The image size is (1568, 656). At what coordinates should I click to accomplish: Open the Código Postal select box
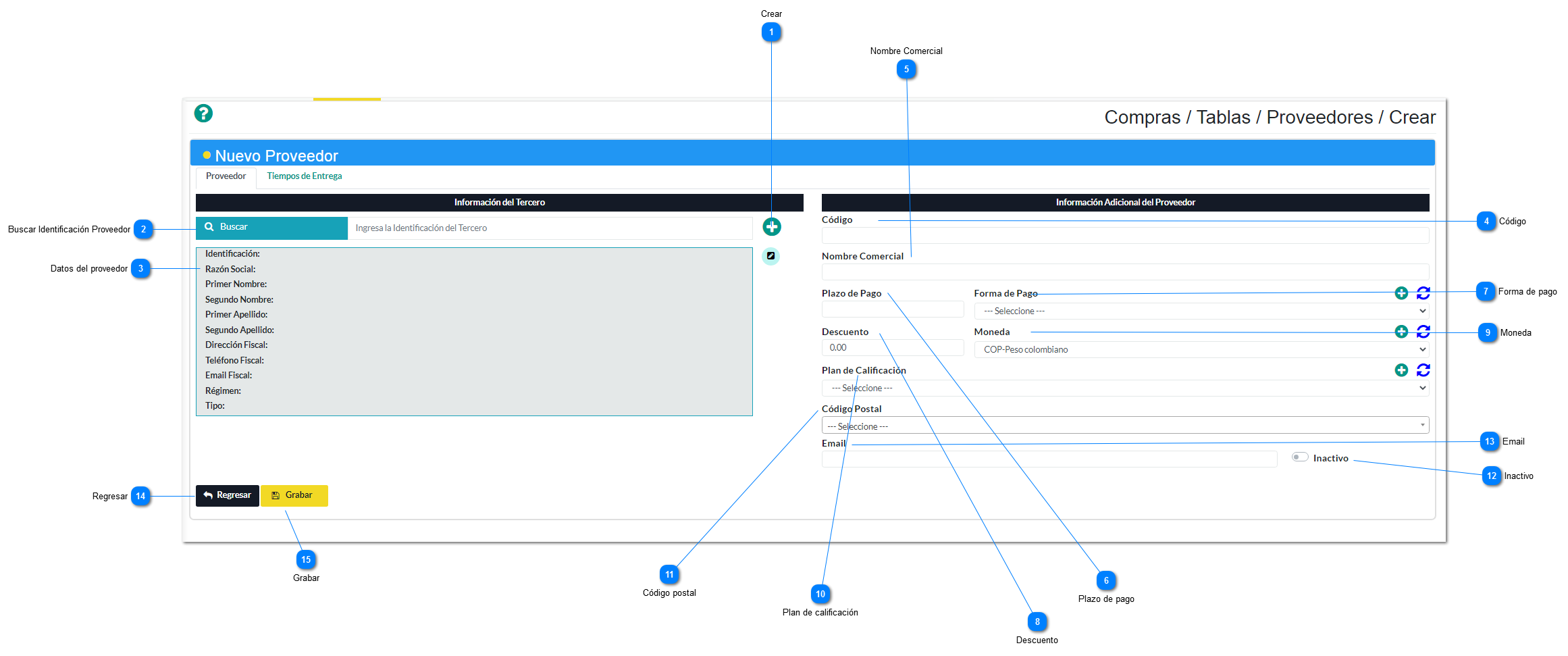tap(1125, 426)
